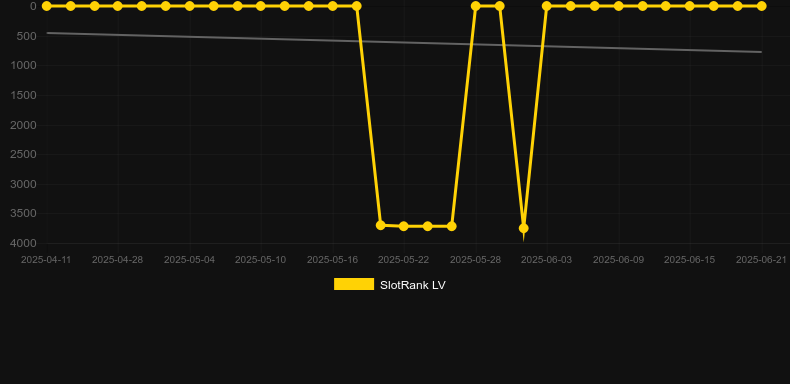The width and height of the screenshot is (790, 384).
Task: Click the gray trend line
Action: (403, 42)
